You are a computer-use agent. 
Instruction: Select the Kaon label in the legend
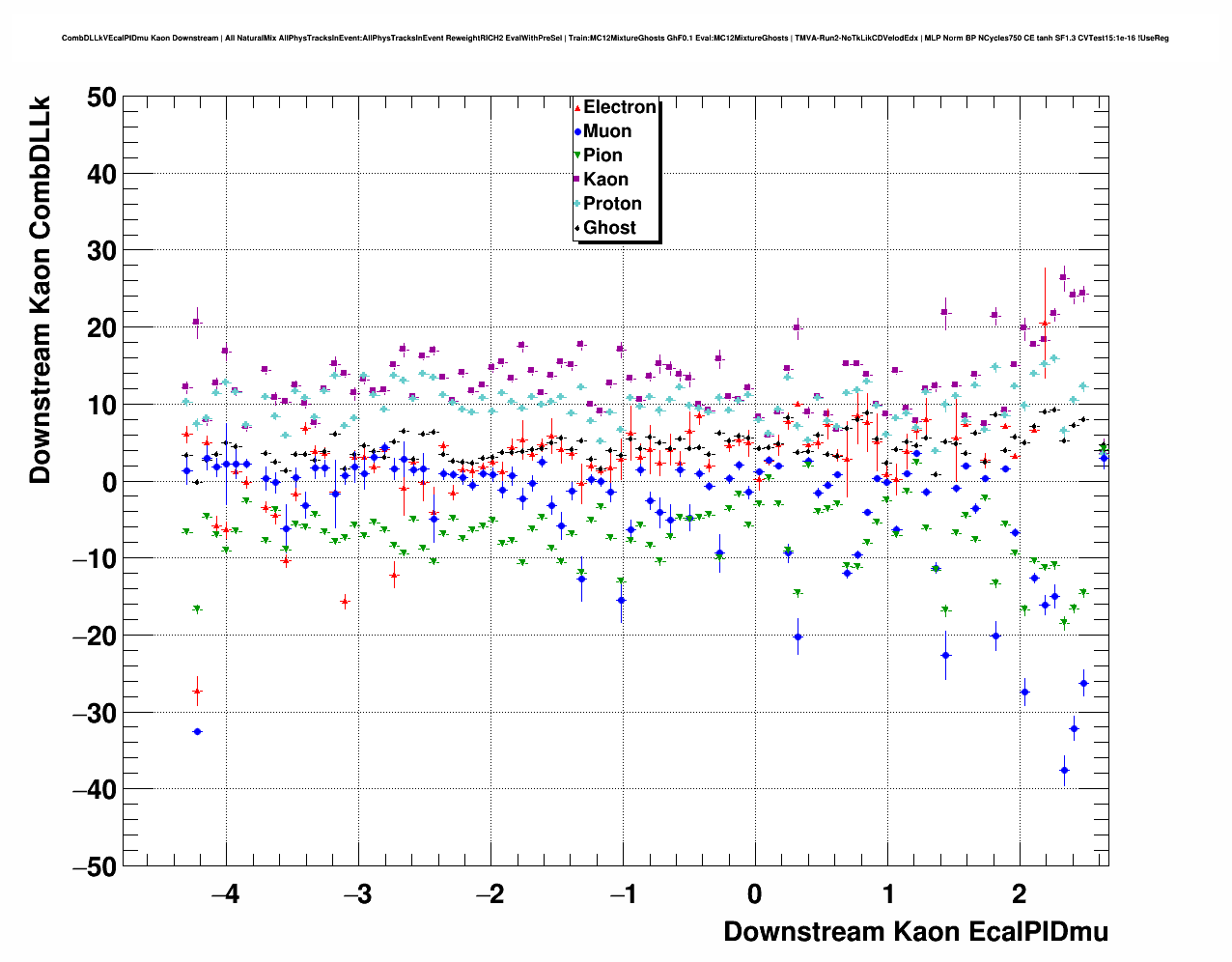click(605, 180)
